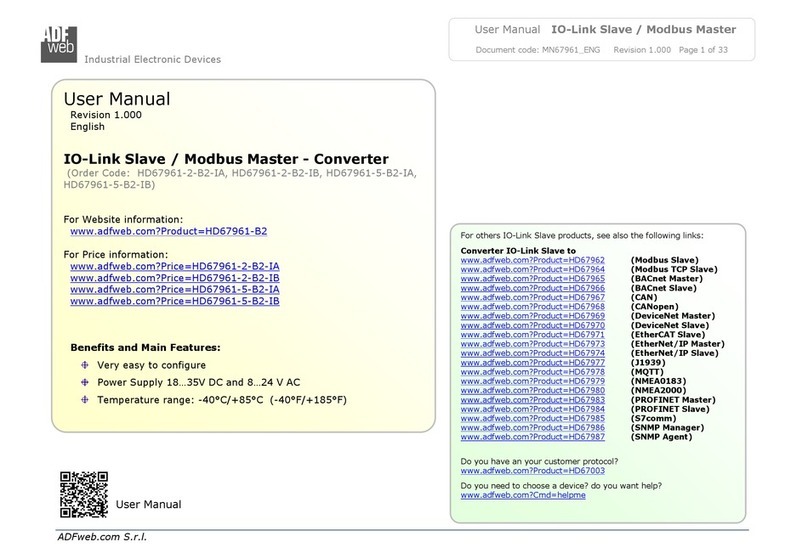Screen dimensions: 808x559
Task: Open the HD67966 BACnet Slave link
Action: 533,288
